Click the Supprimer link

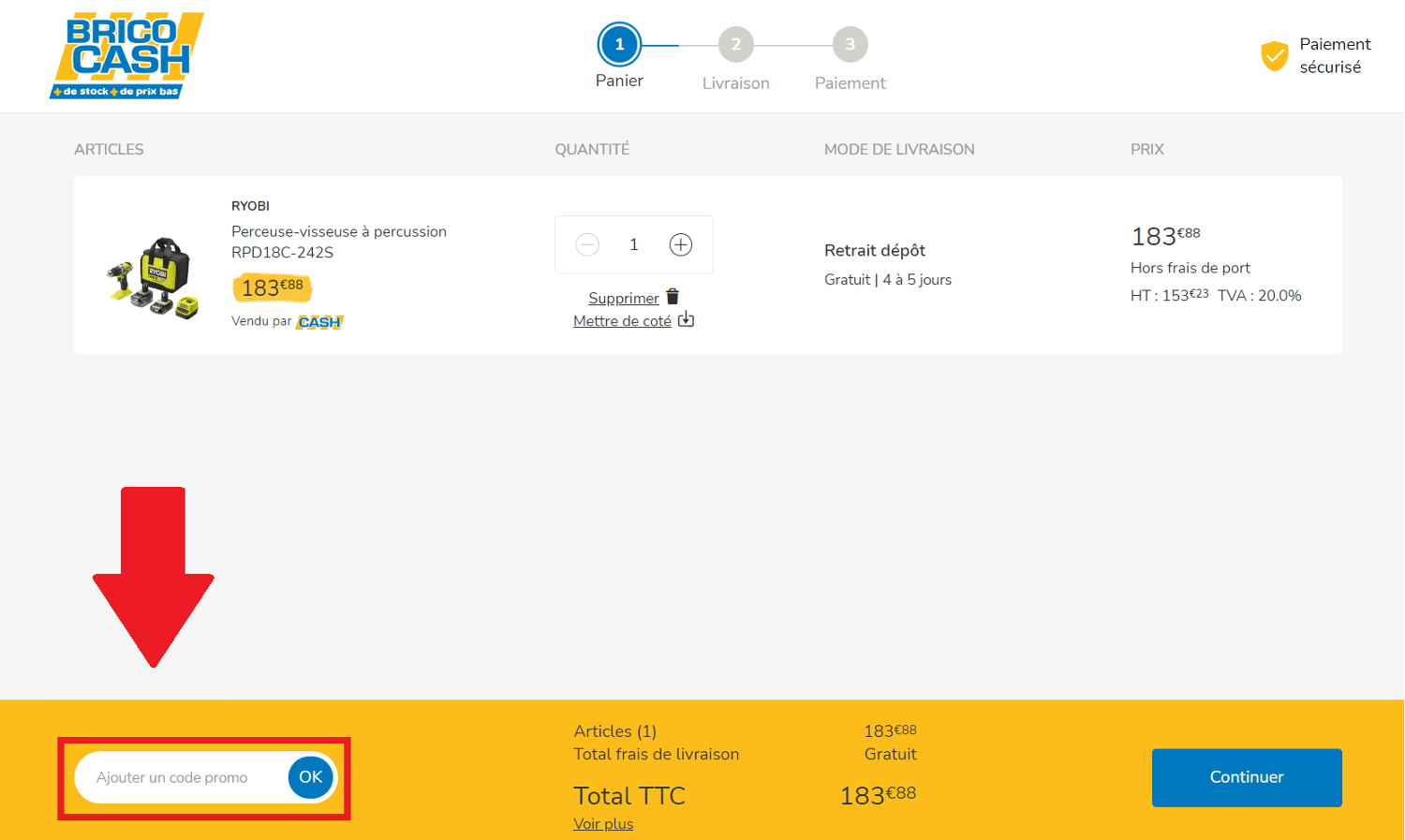624,298
